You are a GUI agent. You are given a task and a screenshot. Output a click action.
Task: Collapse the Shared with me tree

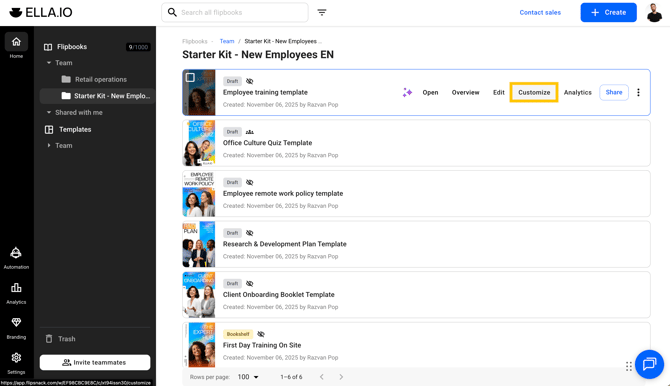pyautogui.click(x=49, y=112)
